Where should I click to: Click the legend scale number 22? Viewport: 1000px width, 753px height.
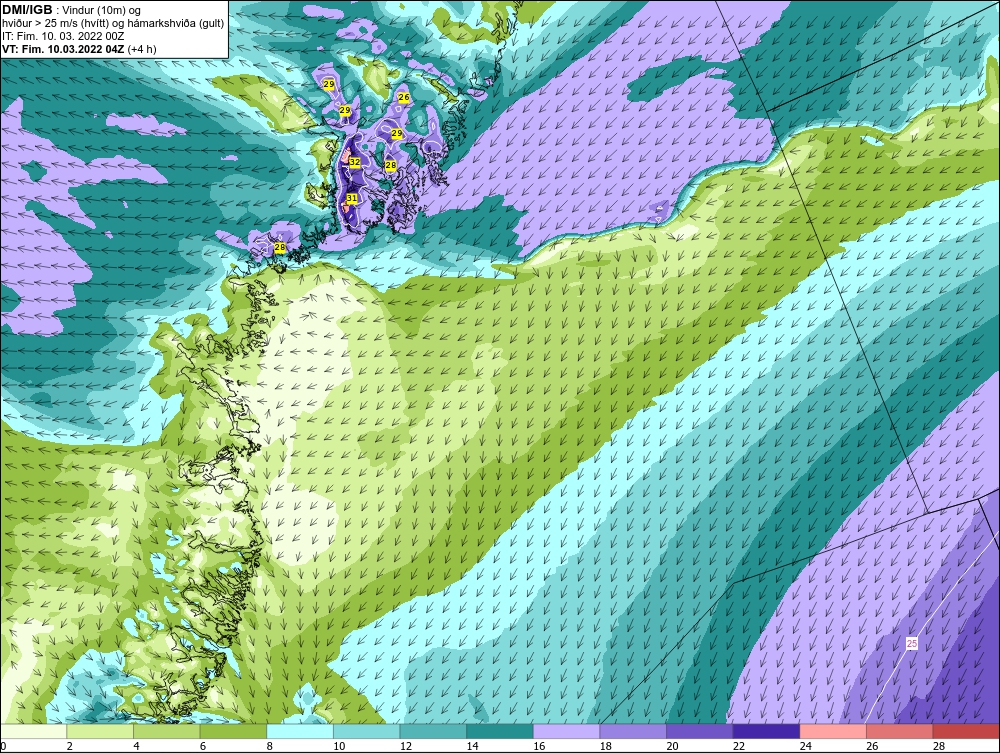(x=739, y=746)
